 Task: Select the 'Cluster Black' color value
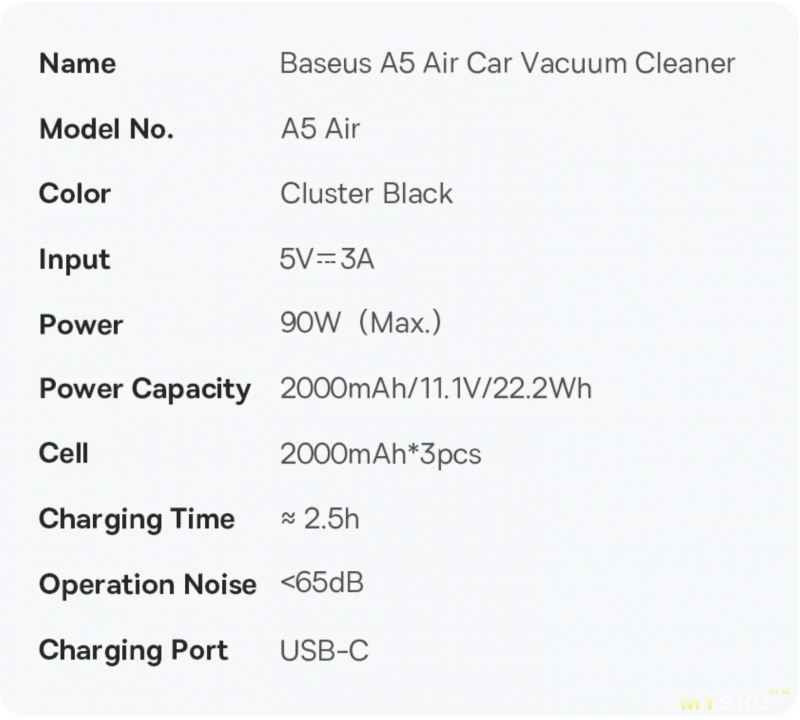coord(366,194)
